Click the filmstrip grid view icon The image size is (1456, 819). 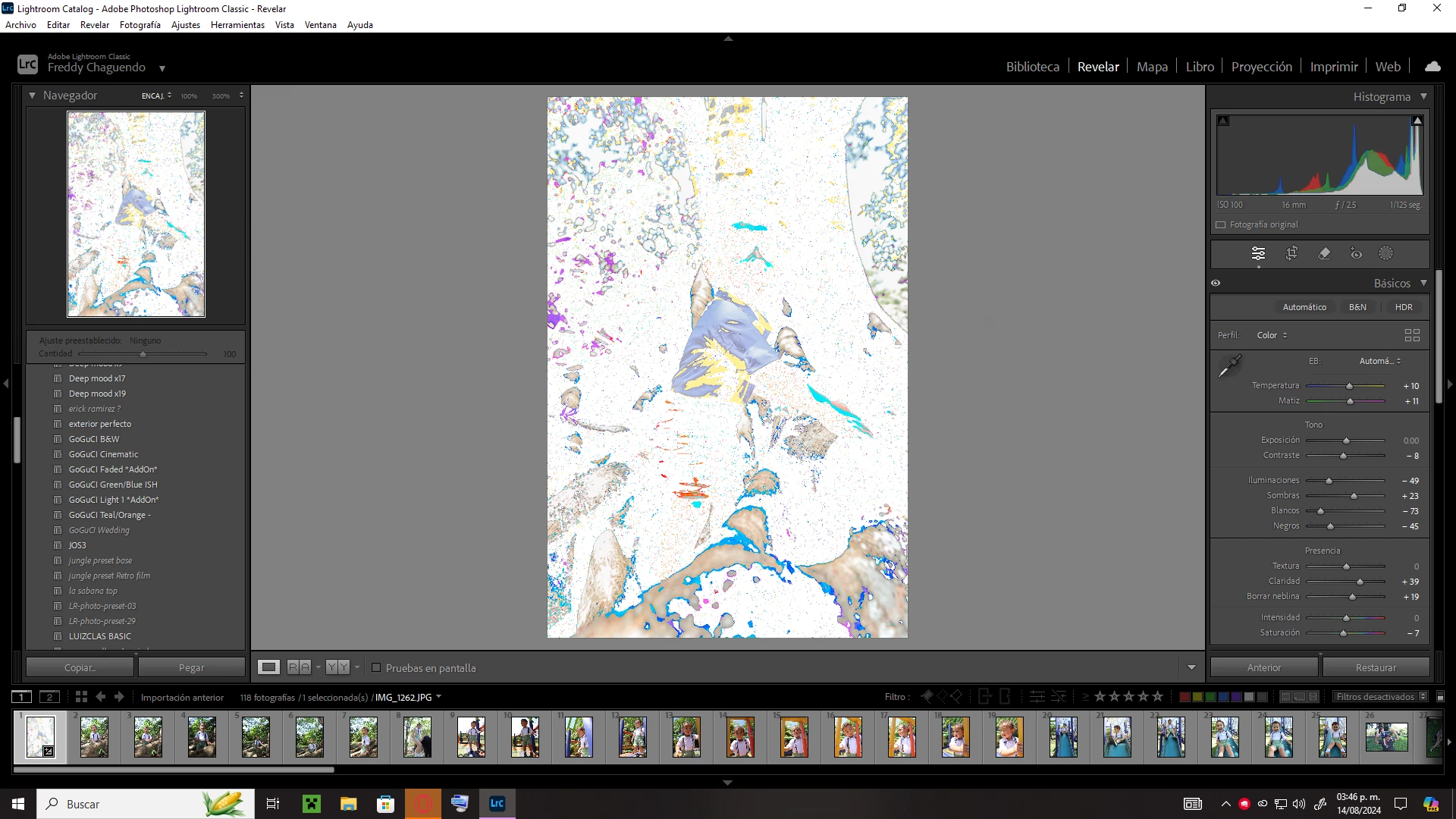pos(81,697)
